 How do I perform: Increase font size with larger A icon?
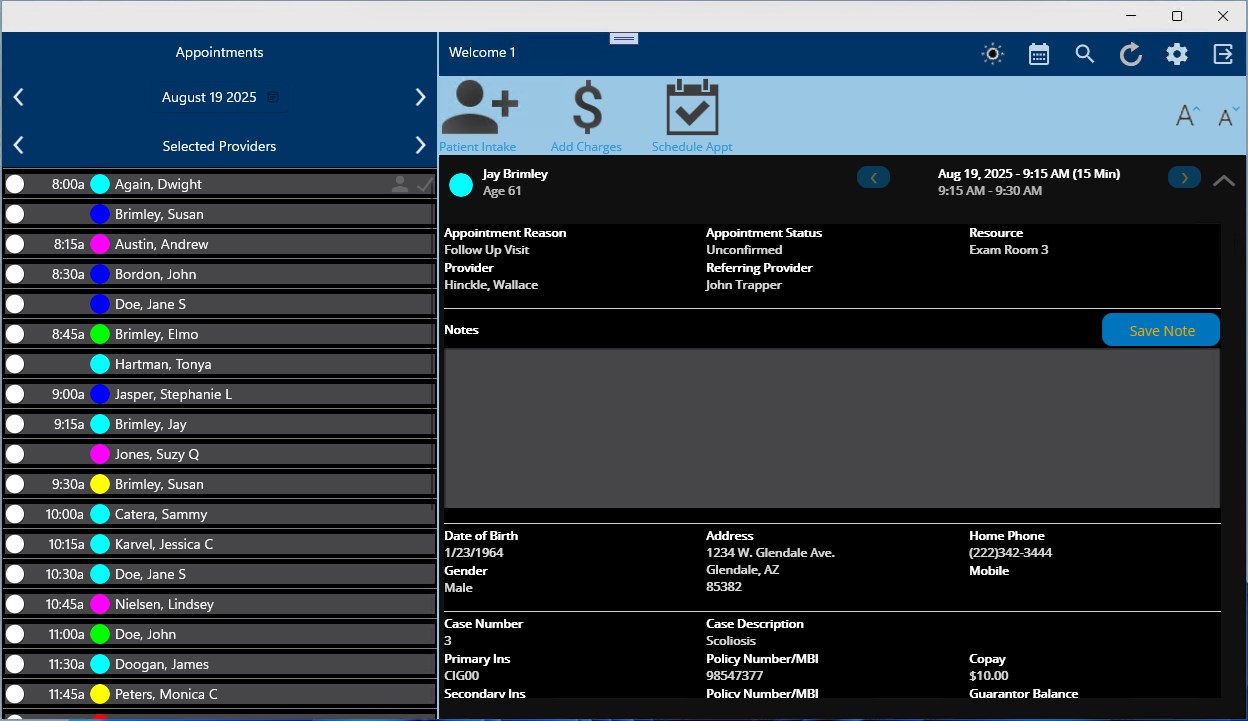coord(1187,115)
